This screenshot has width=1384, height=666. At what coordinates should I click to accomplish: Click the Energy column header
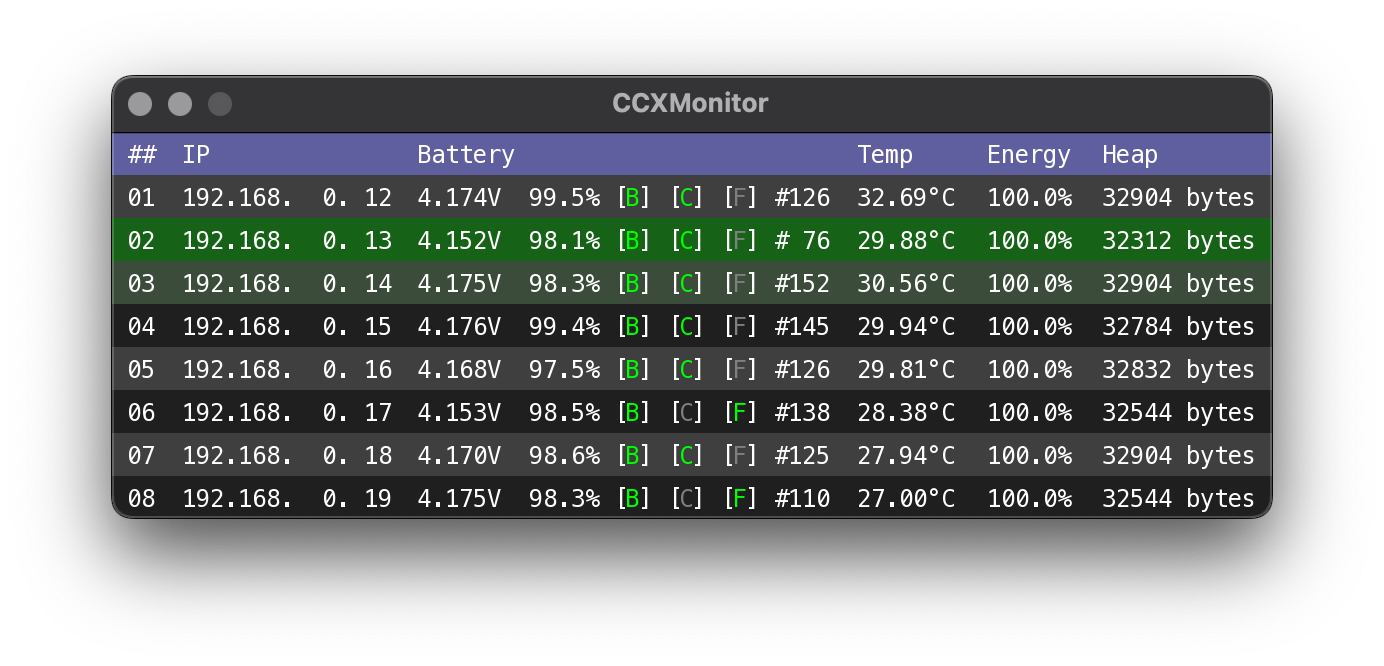pos(1028,155)
